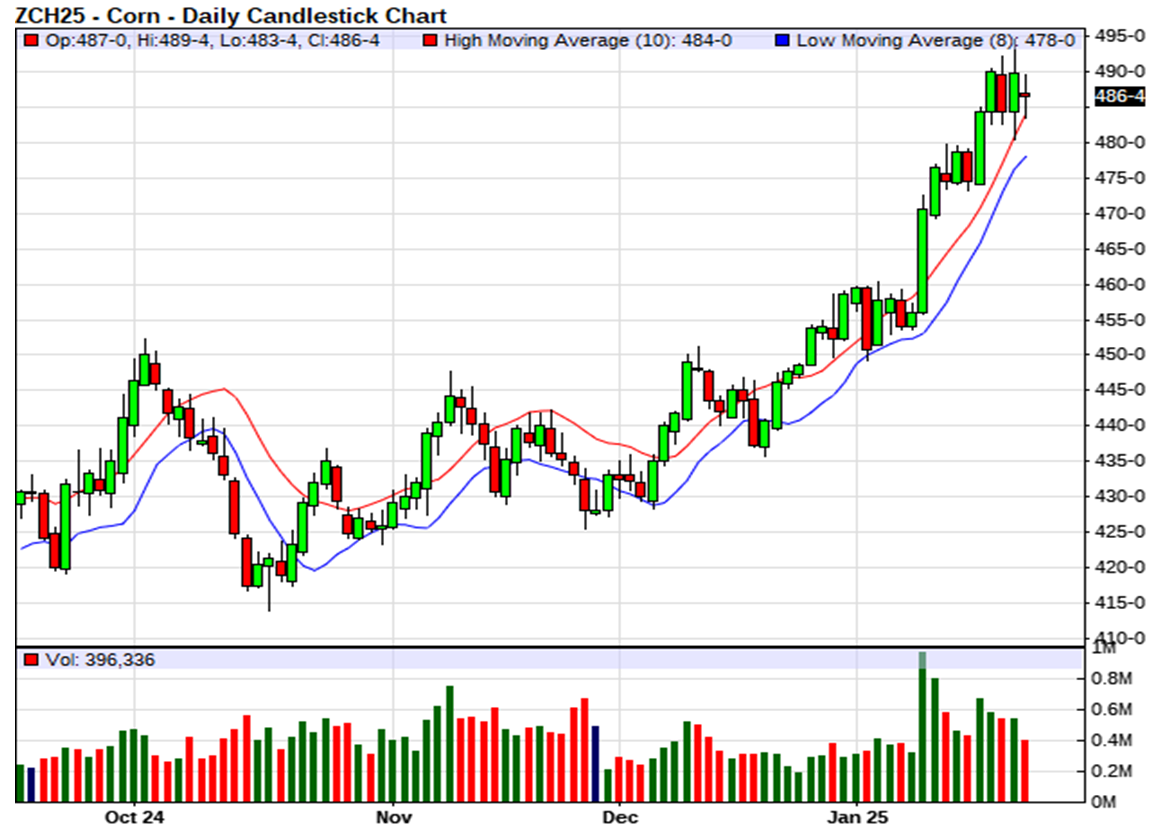Viewport: 1158px width, 830px height.
Task: Click the blue volume bar before Dec
Action: tap(595, 764)
